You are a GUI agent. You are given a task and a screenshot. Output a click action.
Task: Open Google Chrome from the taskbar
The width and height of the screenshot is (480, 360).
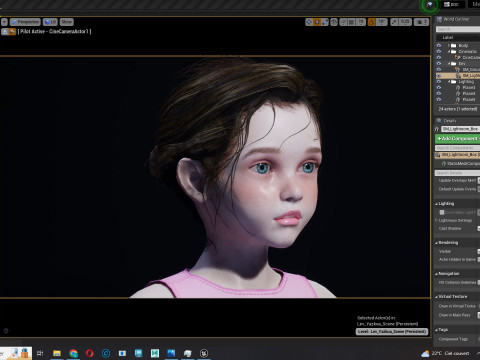coord(73,353)
